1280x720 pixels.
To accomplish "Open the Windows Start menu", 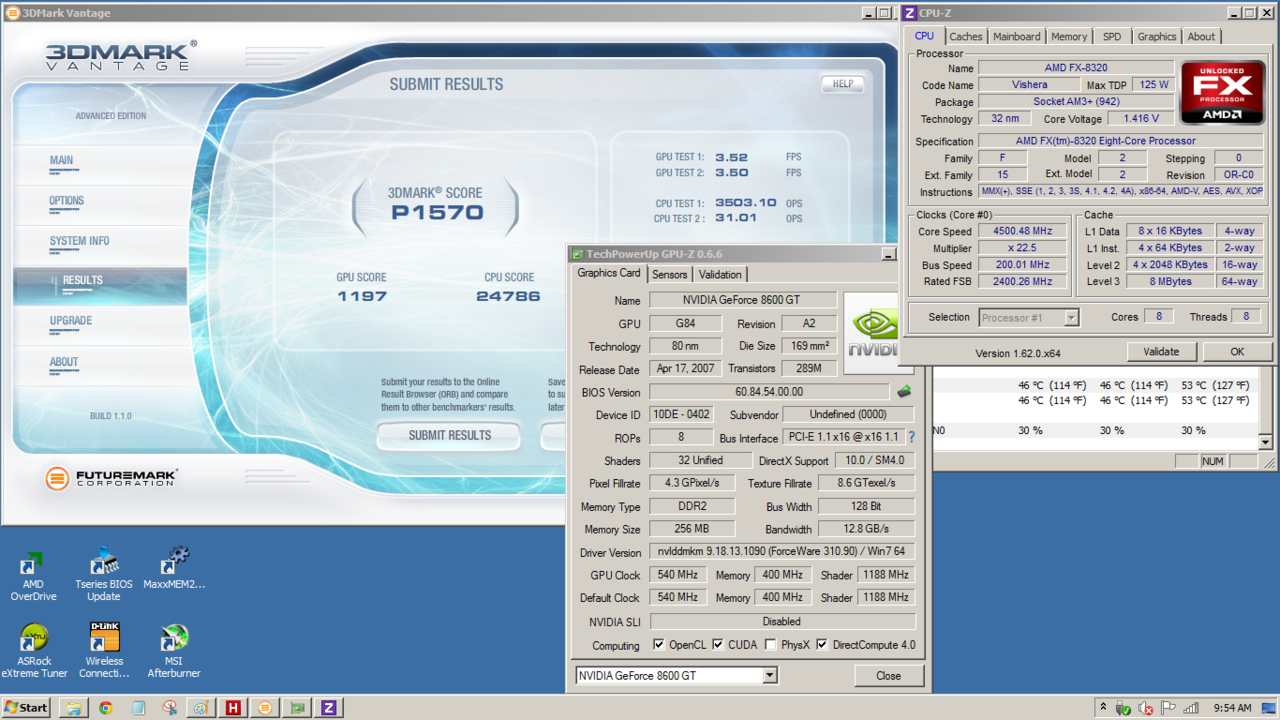I will (27, 707).
